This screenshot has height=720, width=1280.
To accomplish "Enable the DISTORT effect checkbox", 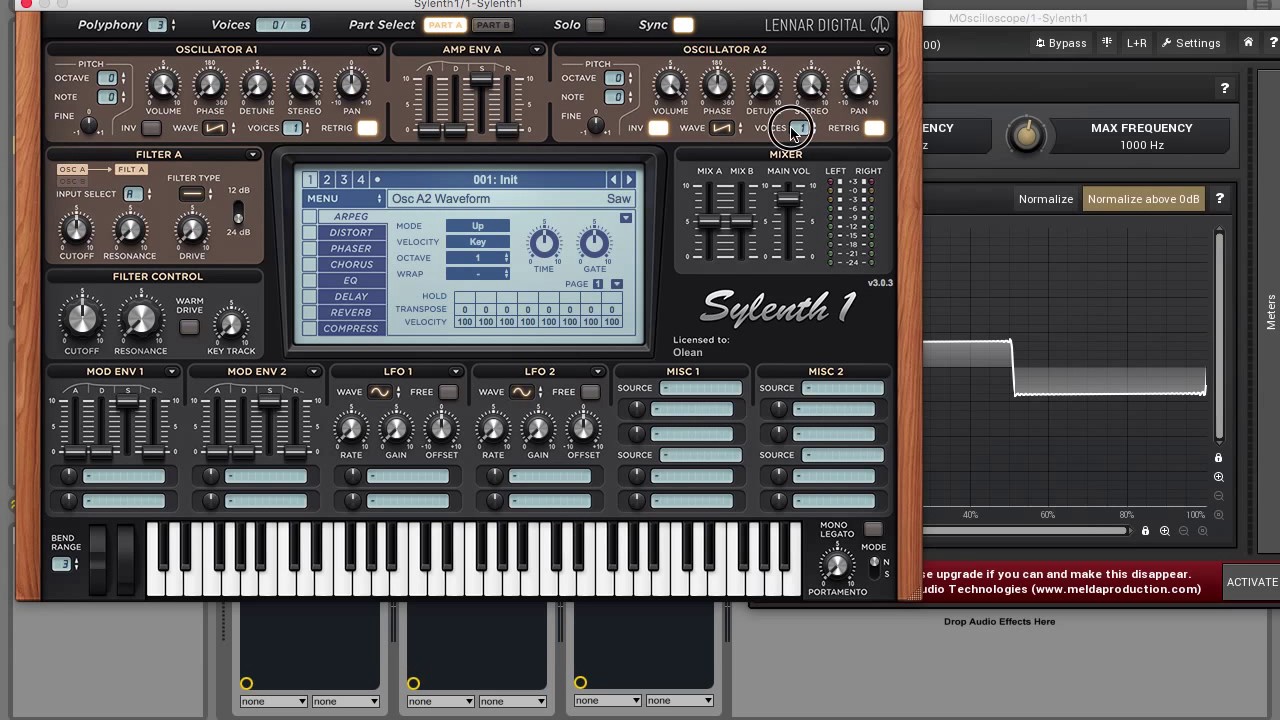I will pos(310,233).
